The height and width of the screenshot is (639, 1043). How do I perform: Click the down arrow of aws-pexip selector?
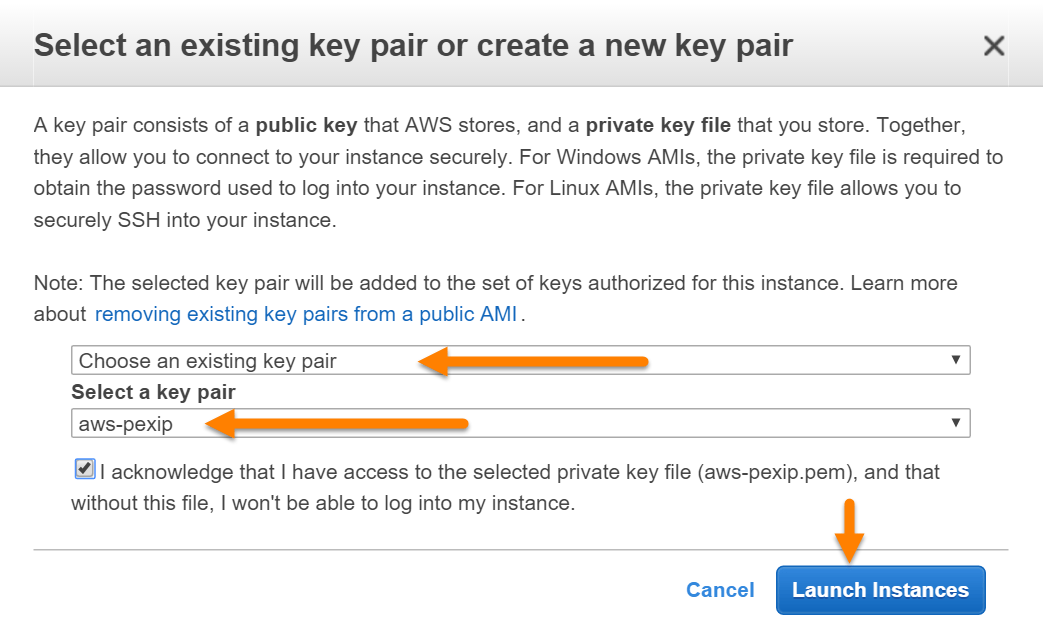(956, 424)
